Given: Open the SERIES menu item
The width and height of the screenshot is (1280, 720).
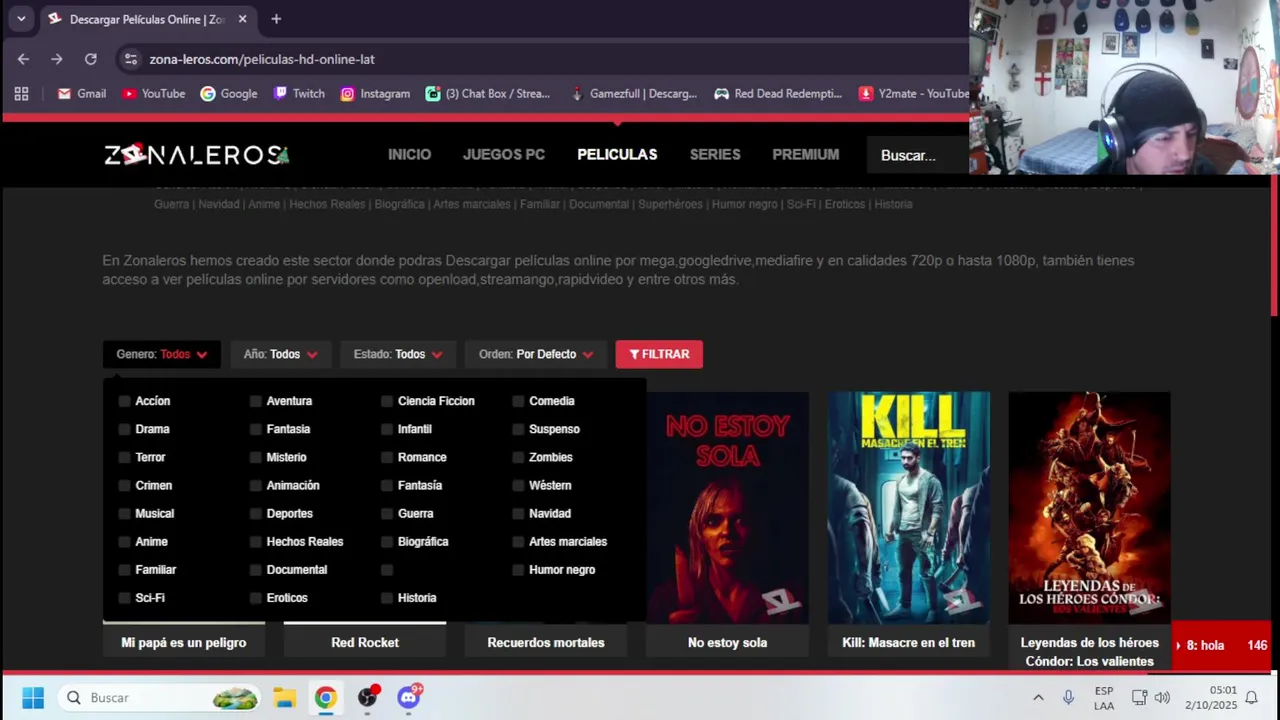Looking at the screenshot, I should 715,155.
